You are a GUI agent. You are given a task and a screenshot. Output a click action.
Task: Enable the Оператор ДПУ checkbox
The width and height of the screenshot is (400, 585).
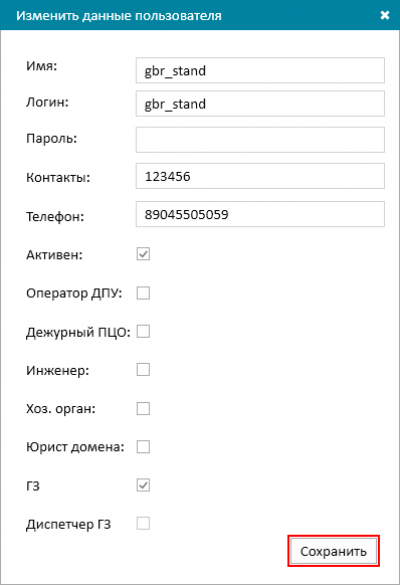point(143,293)
